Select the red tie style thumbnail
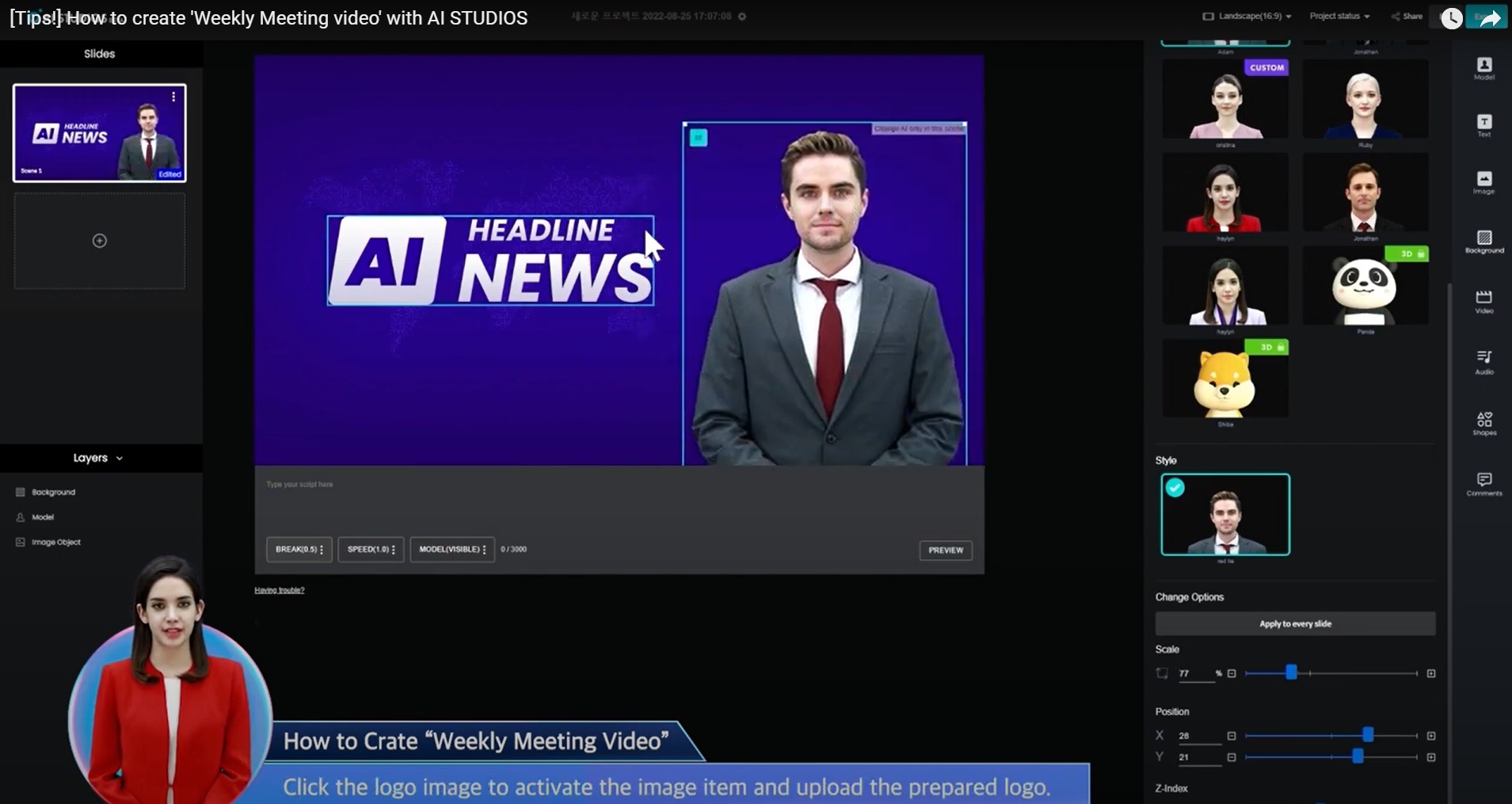The image size is (1512, 804). point(1225,515)
